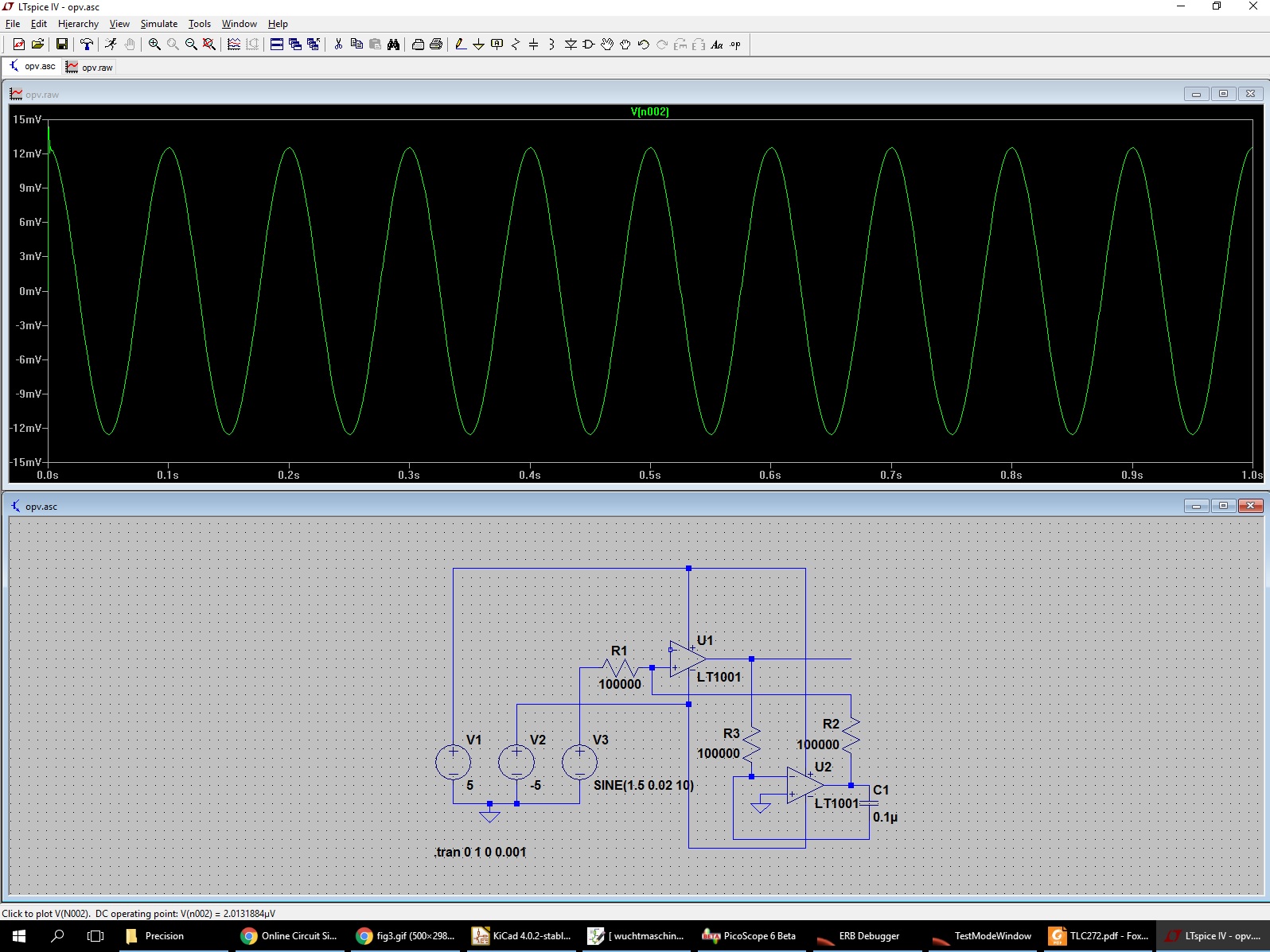Click the C1 0.1µ capacitor value

point(885,817)
